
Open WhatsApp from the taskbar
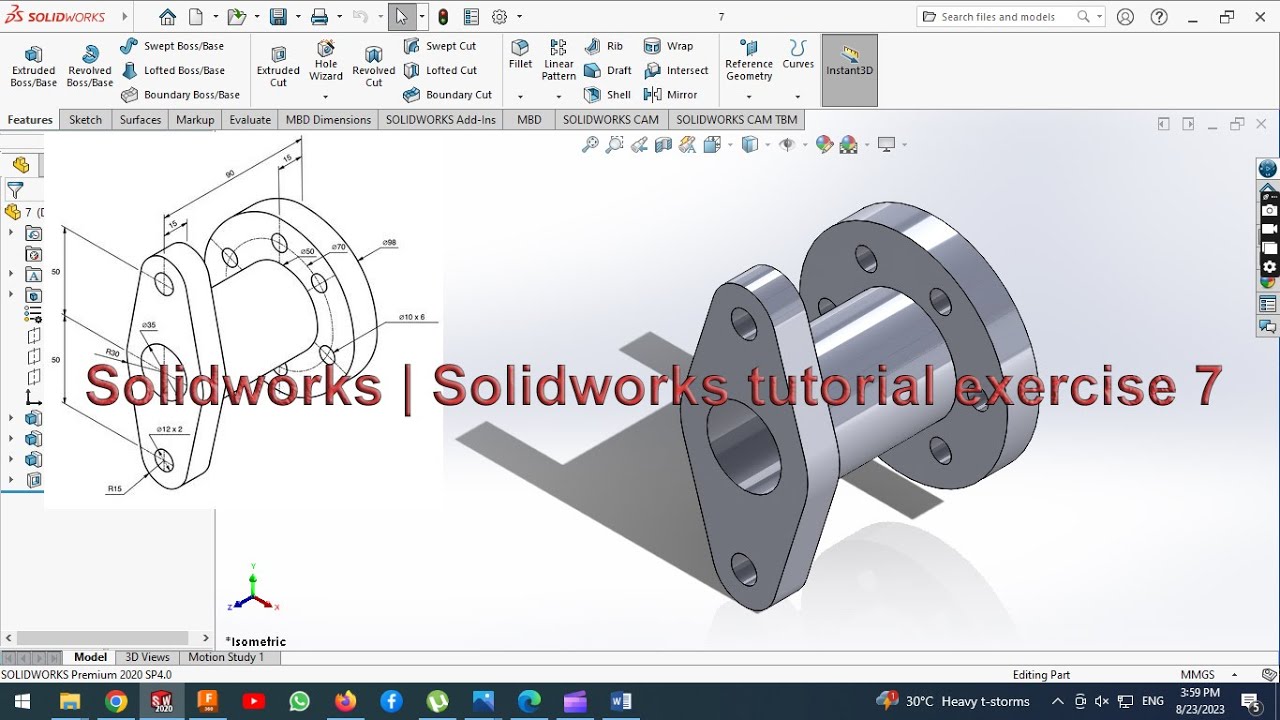(x=299, y=701)
